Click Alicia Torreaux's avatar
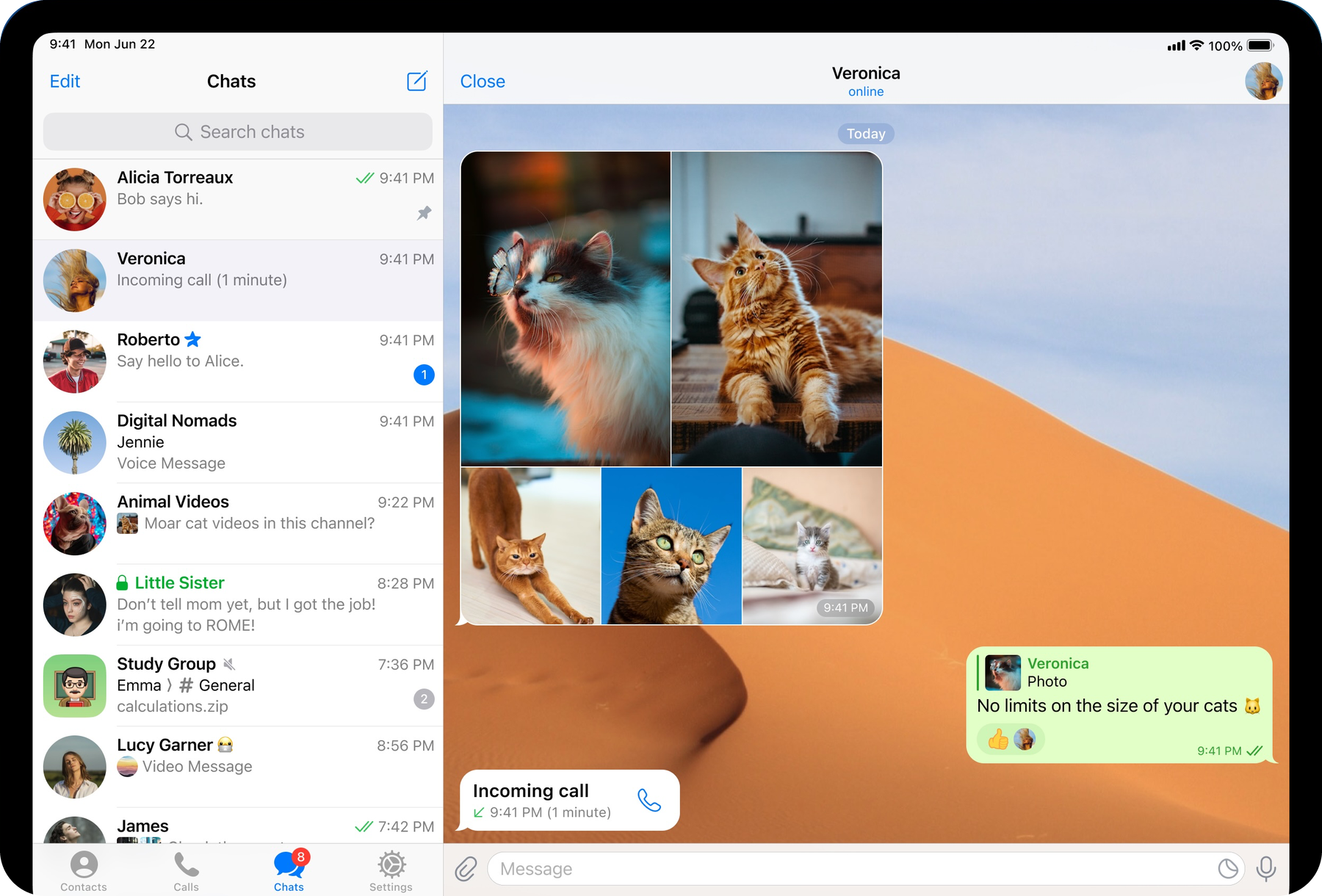 [74, 200]
